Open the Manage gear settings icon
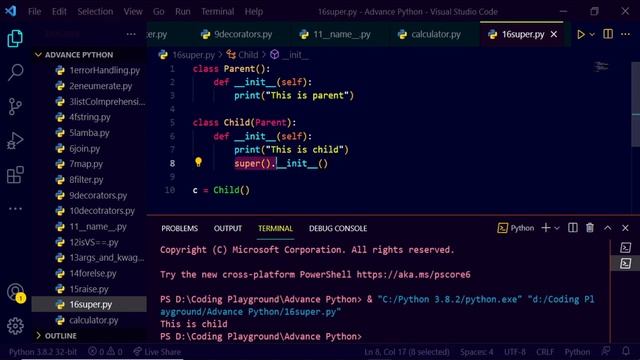 [x=15, y=326]
